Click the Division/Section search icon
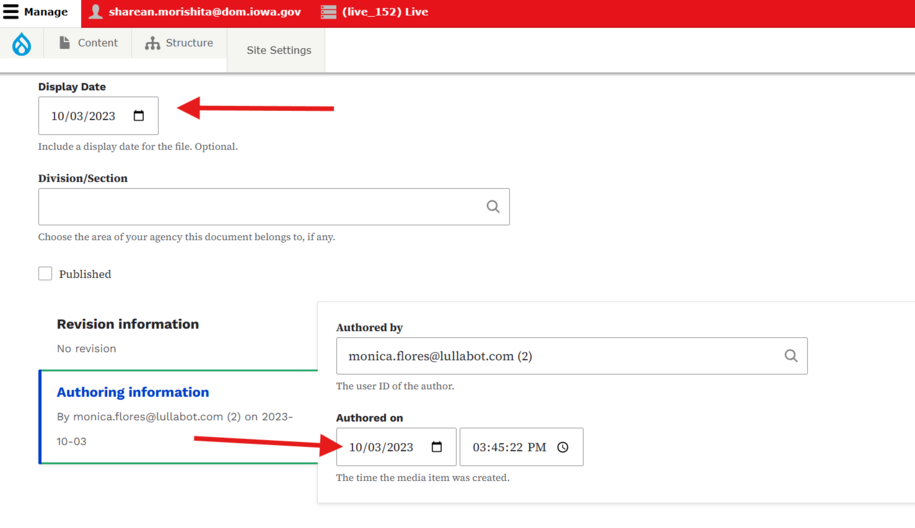 [493, 207]
